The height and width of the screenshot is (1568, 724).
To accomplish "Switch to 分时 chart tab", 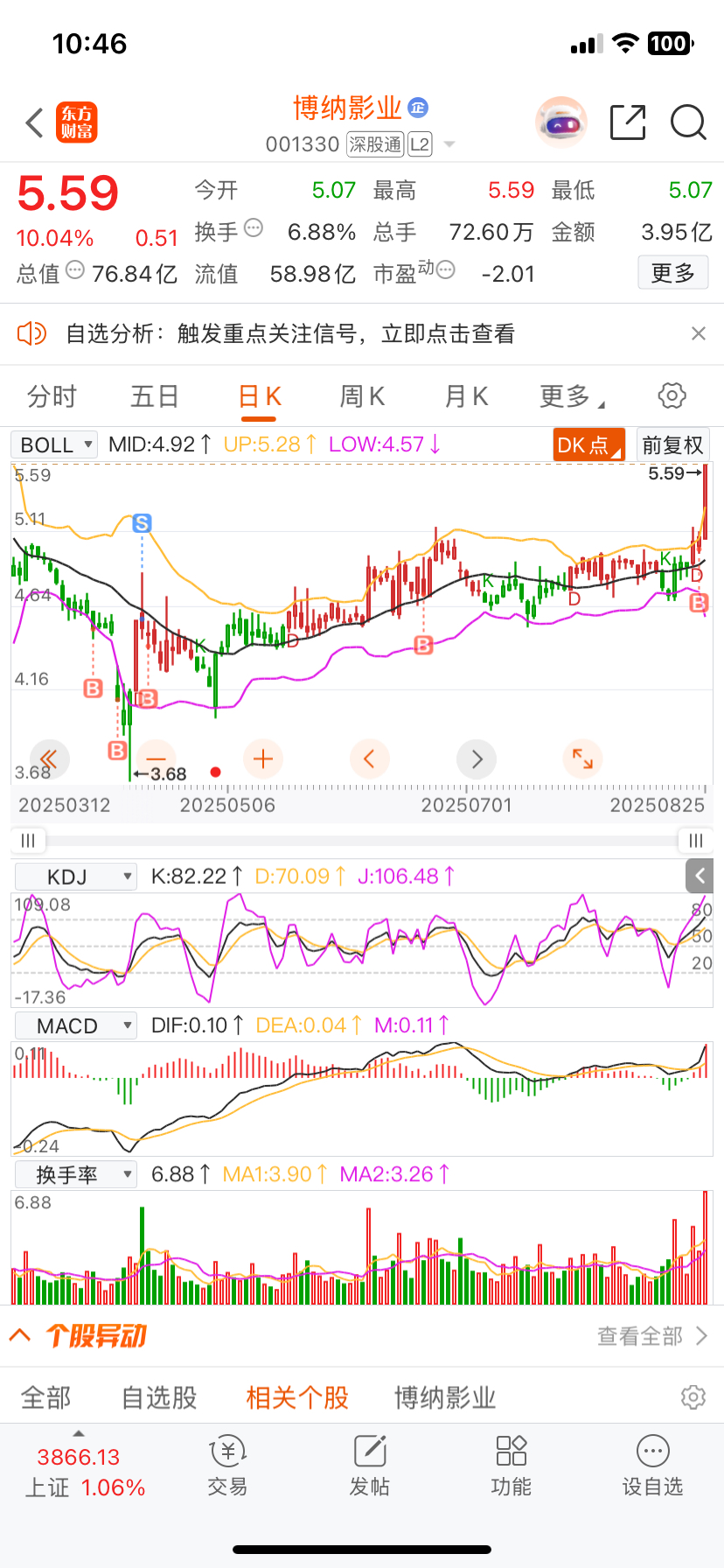I will click(x=52, y=396).
